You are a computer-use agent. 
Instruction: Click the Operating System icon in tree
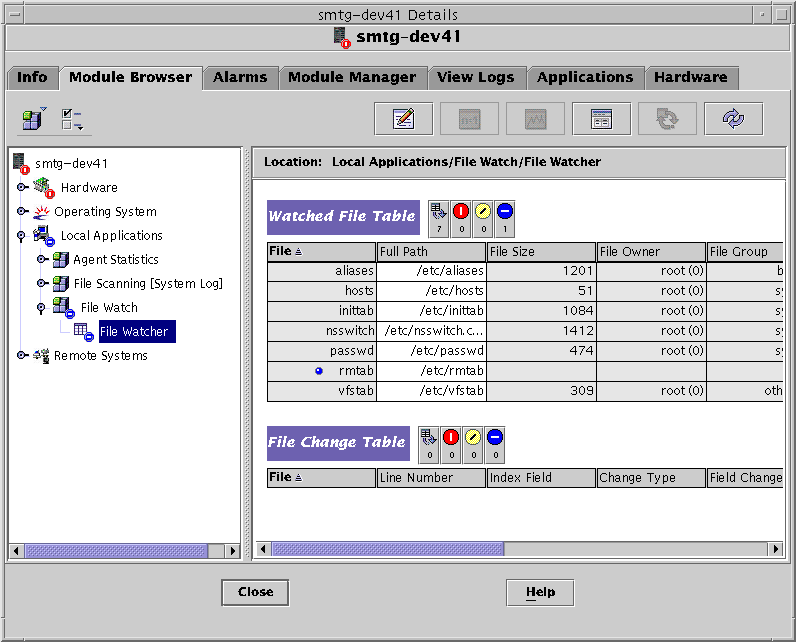[42, 212]
